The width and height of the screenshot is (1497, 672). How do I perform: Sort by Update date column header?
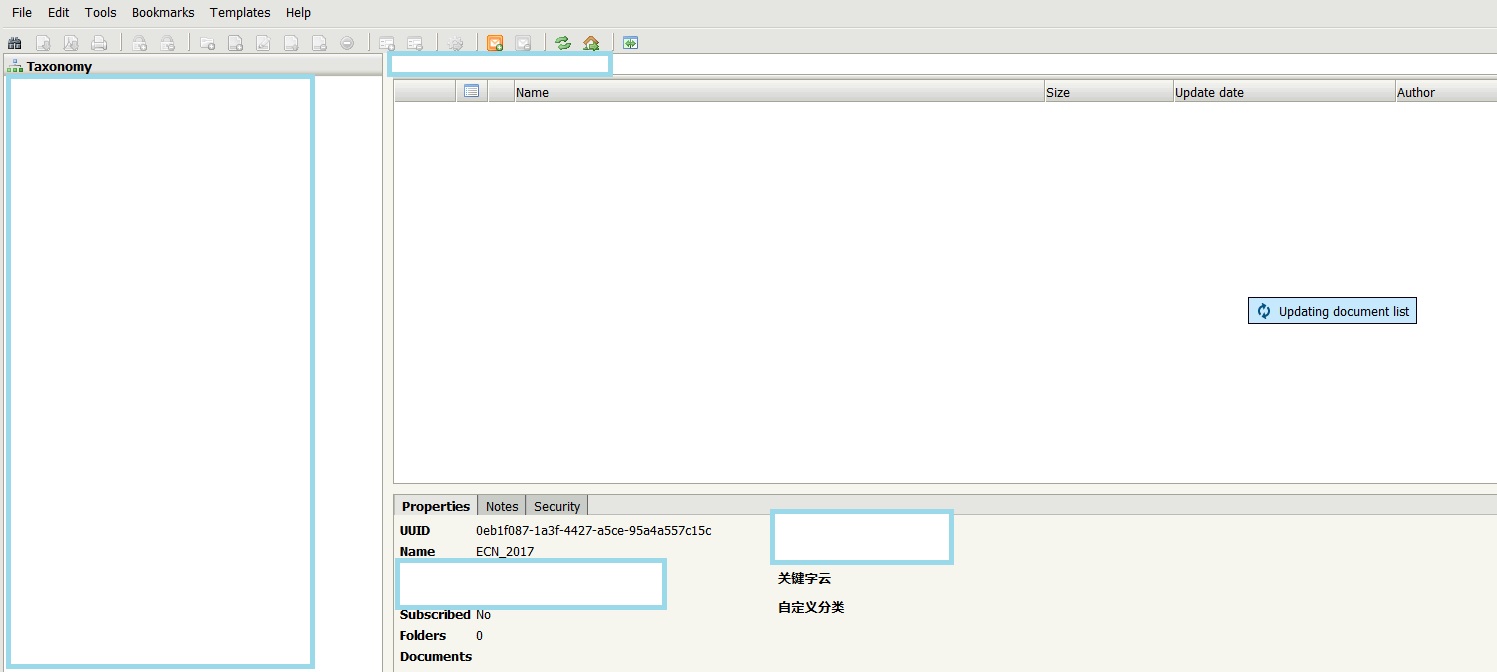1209,92
